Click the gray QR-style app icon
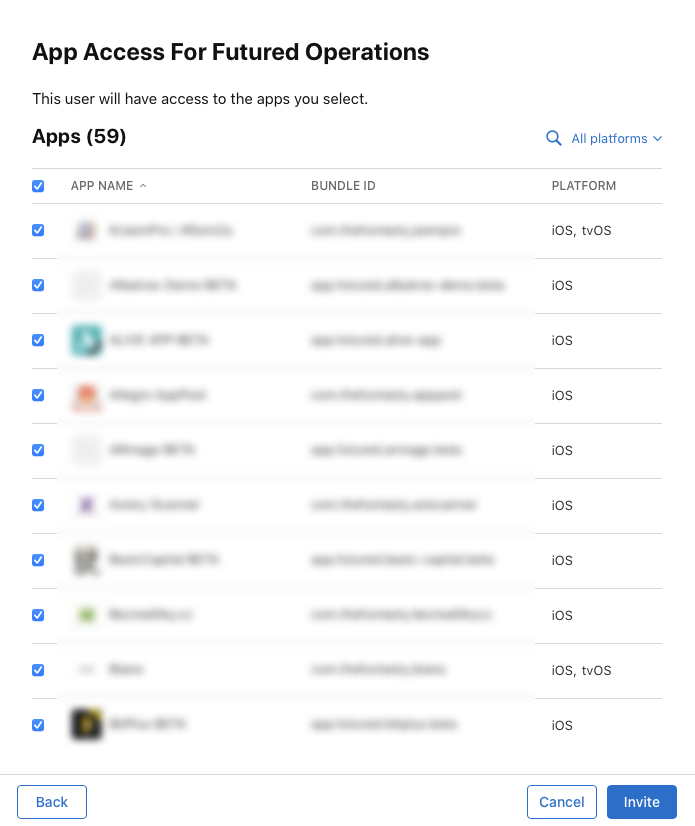 [86, 560]
